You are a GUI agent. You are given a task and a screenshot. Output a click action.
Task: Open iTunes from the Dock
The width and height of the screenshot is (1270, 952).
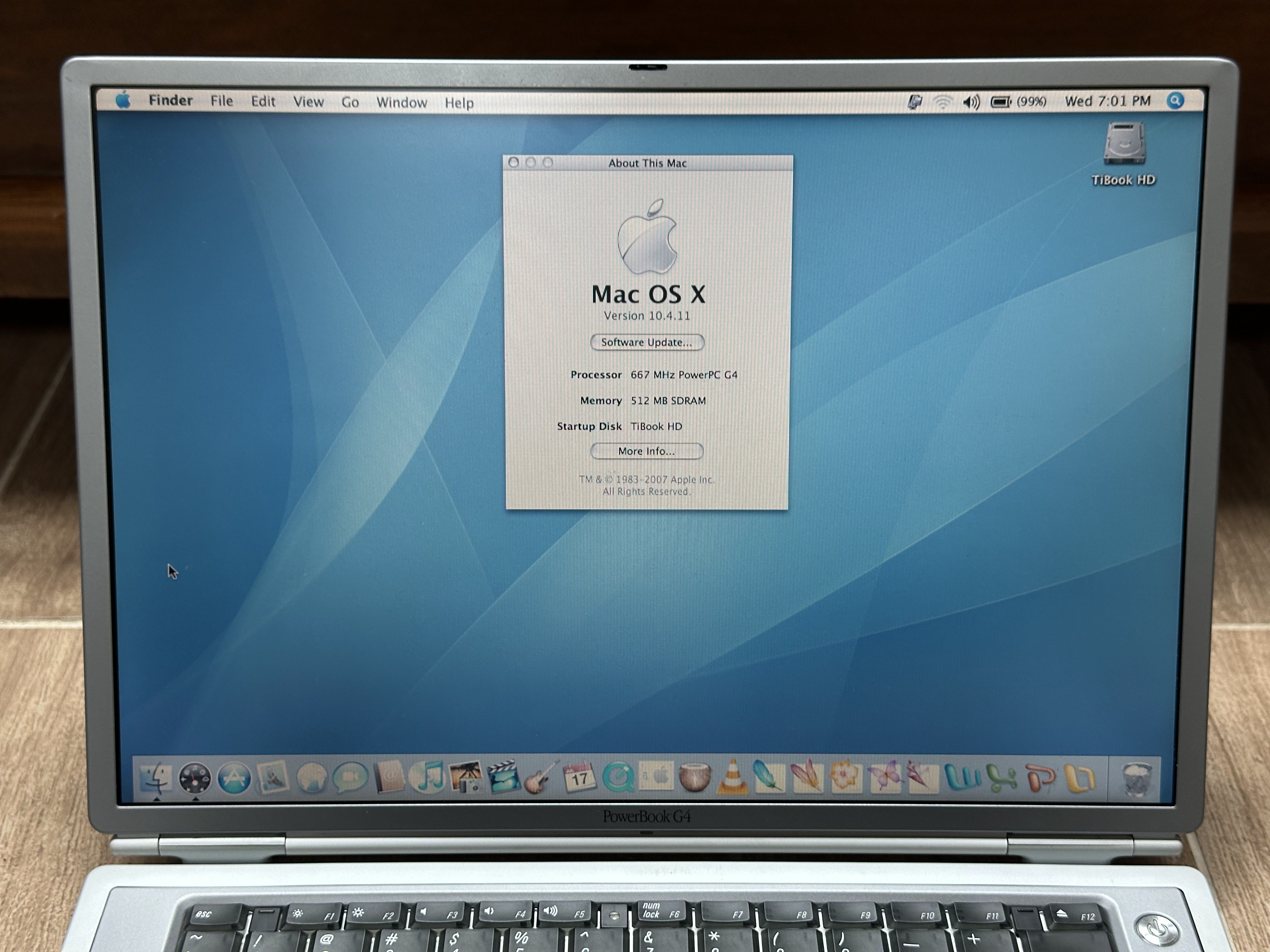click(x=427, y=778)
